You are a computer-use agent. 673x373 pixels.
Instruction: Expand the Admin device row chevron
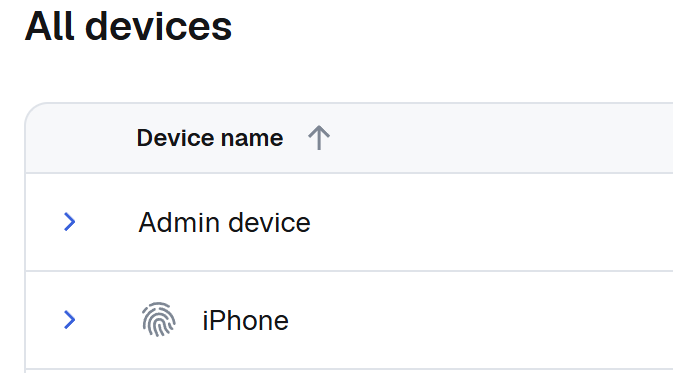tap(70, 222)
